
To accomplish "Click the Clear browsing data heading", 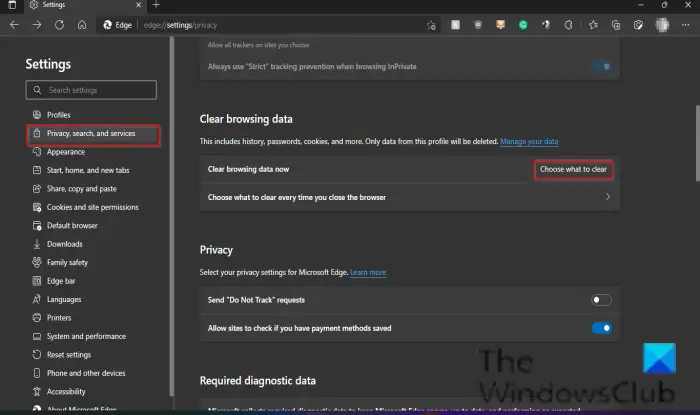I will point(246,119).
